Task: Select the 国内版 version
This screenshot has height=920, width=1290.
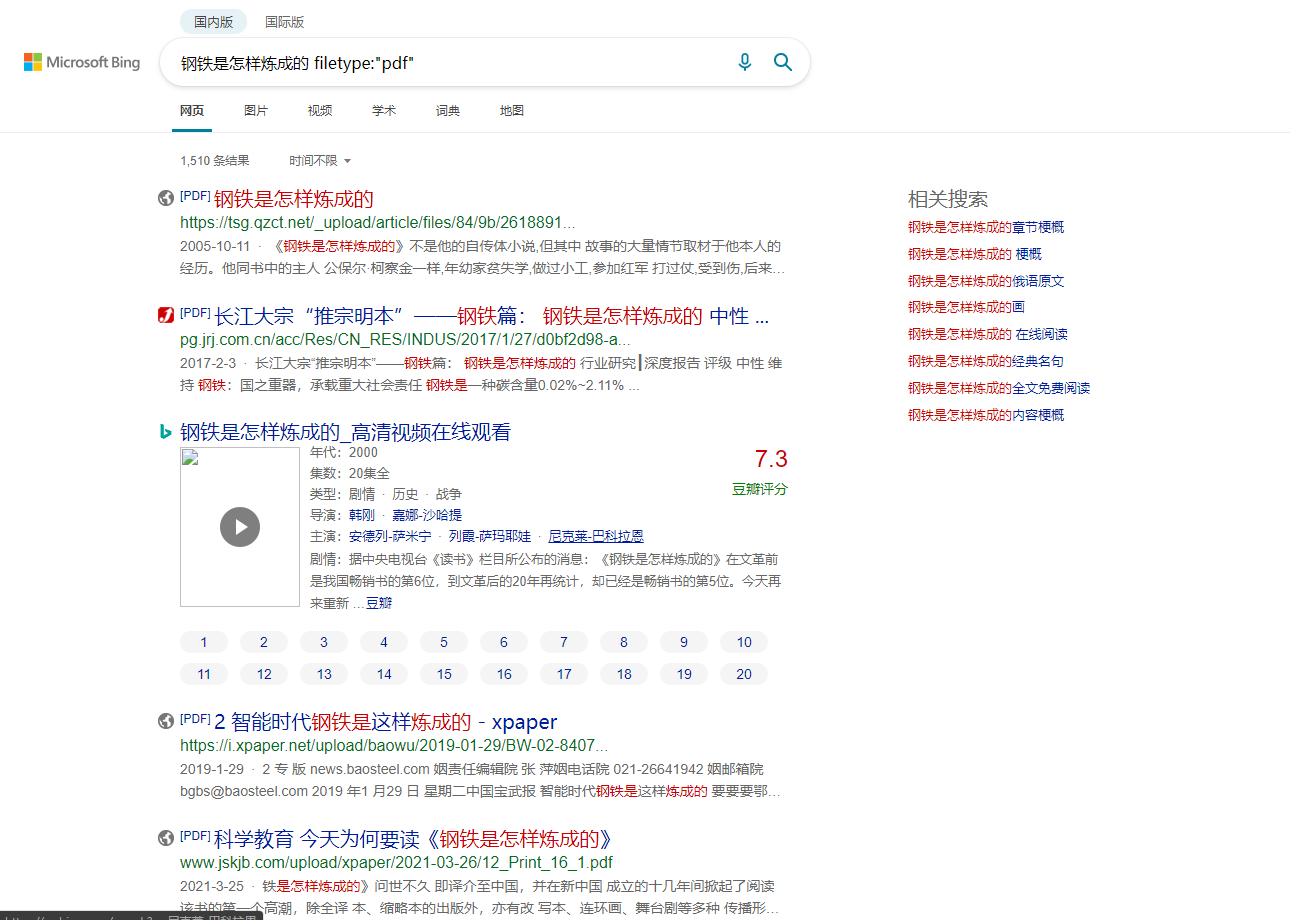Action: [x=213, y=21]
